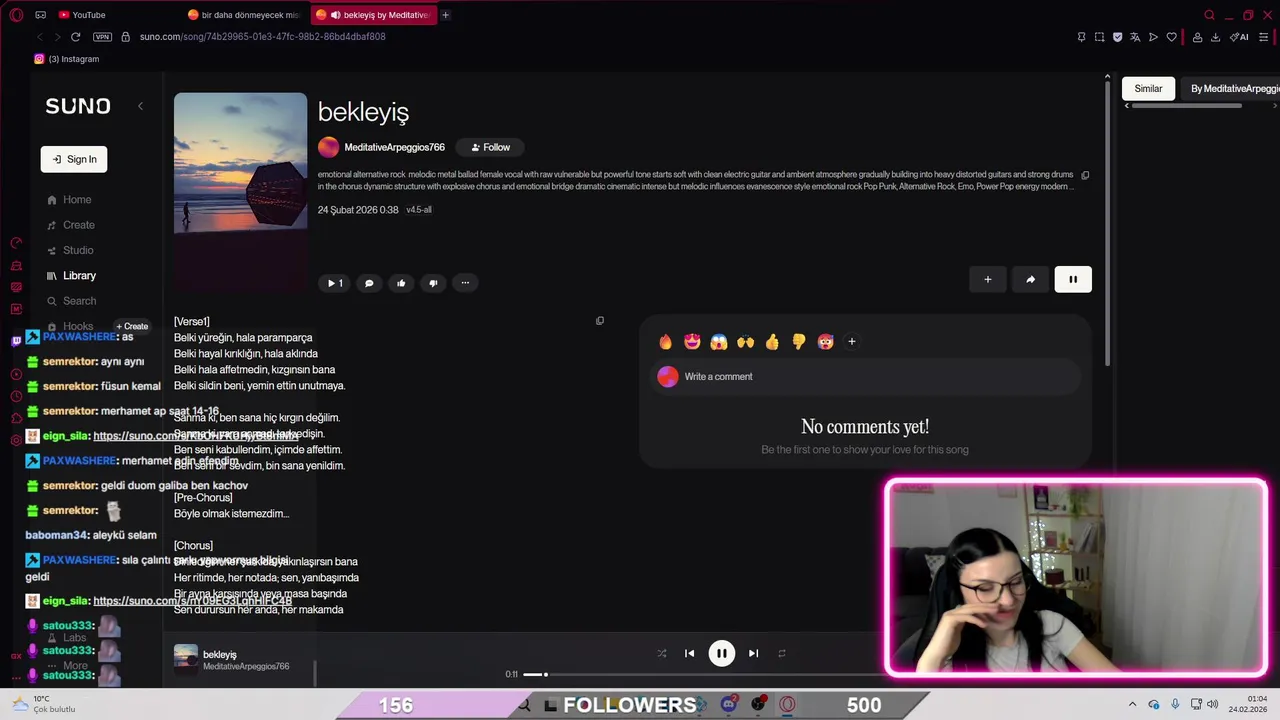Show hidden system tray icons

pos(1132,704)
